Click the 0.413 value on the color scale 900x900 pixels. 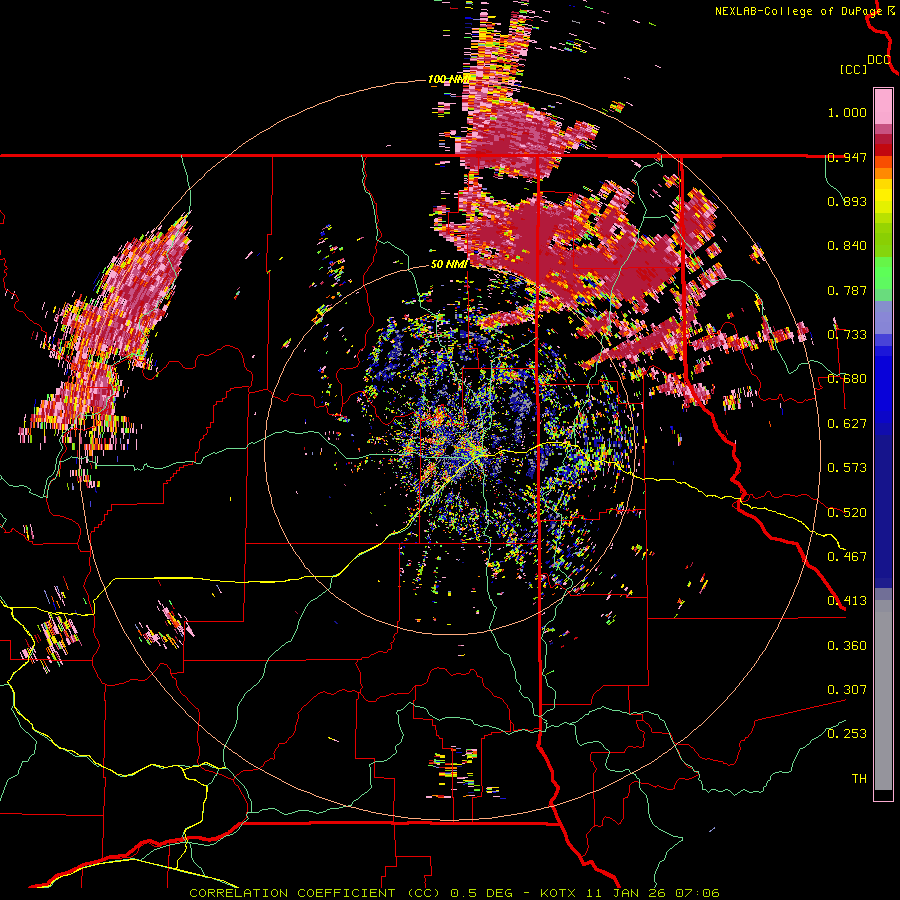point(847,601)
